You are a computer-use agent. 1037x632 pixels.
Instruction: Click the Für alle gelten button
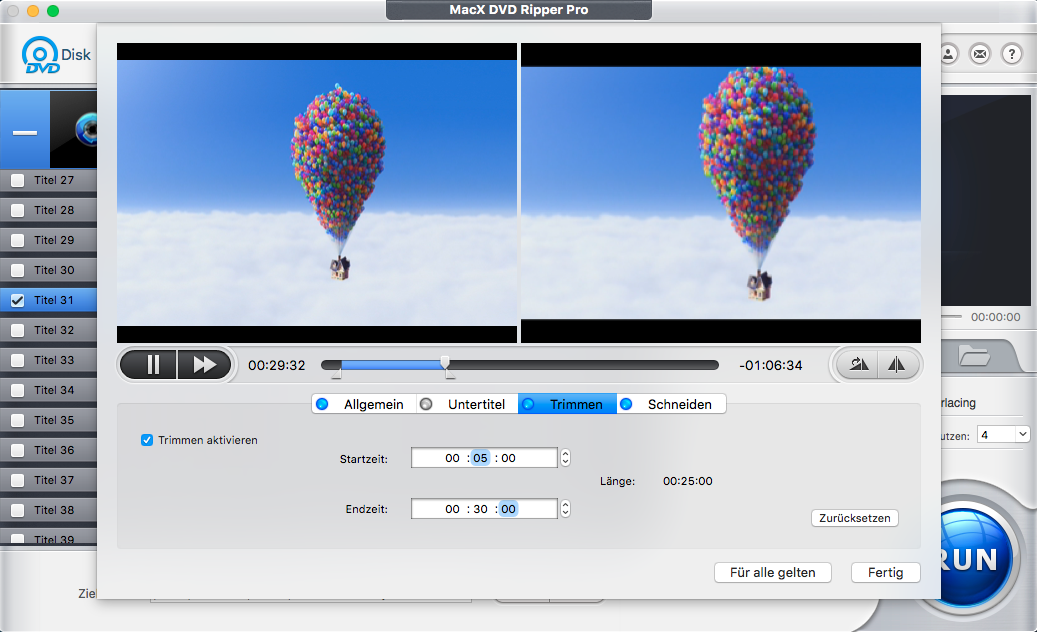(772, 573)
